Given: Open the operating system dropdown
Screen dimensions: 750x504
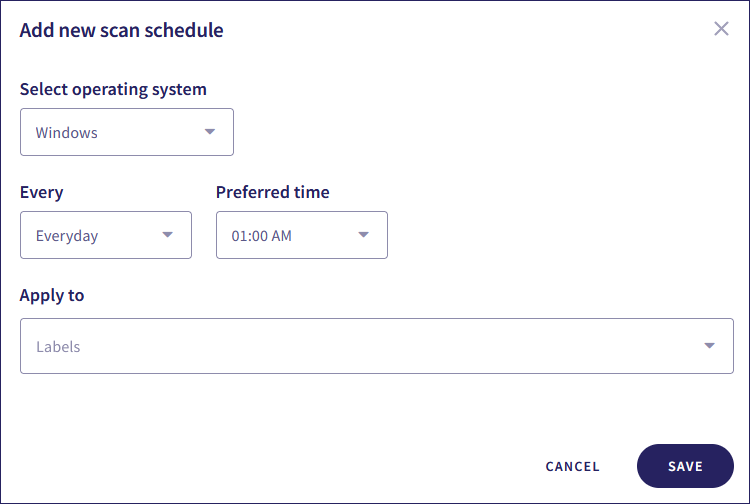Looking at the screenshot, I should pyautogui.click(x=126, y=132).
